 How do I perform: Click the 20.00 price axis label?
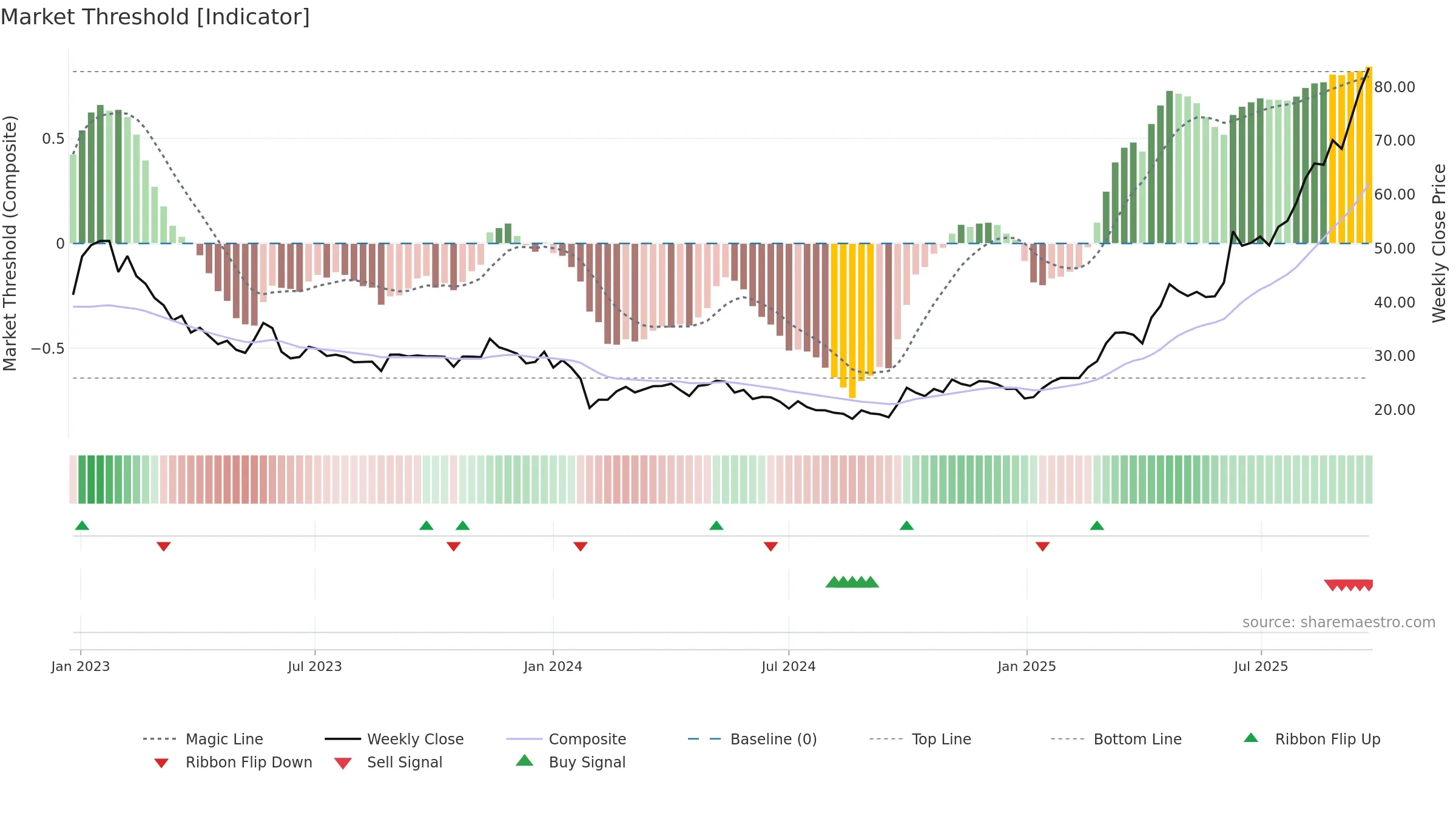1395,410
